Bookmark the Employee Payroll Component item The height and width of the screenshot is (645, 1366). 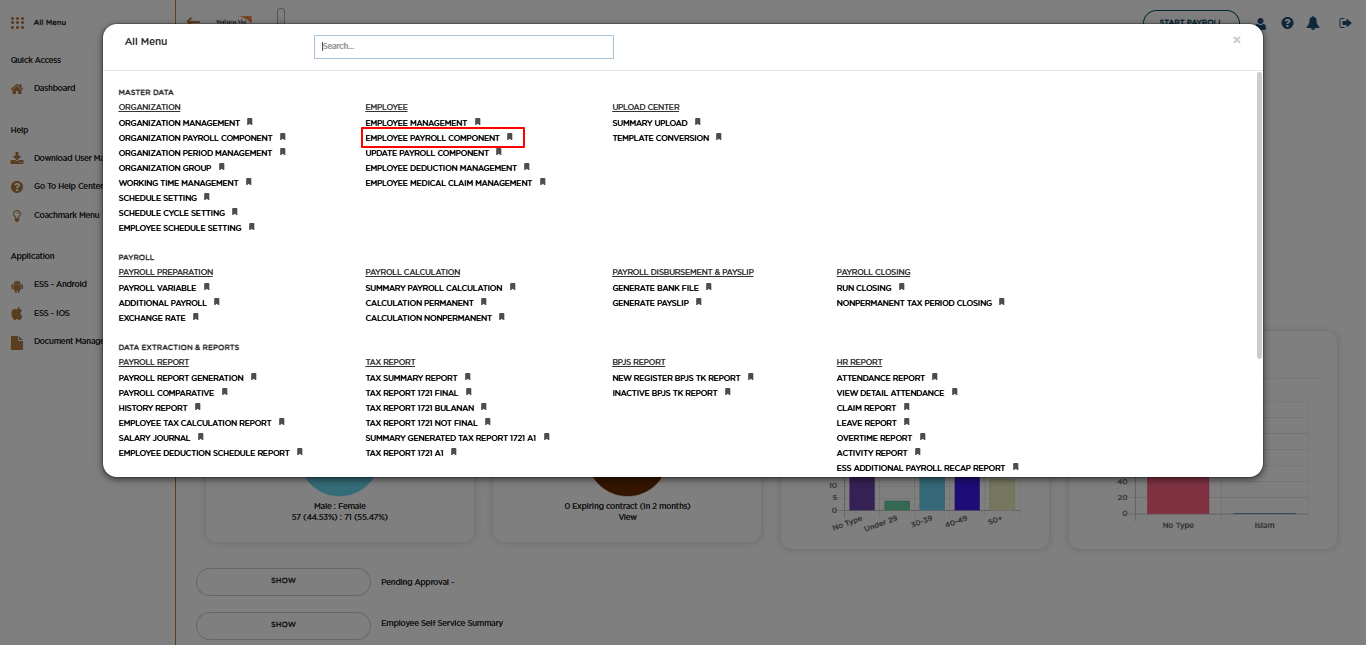pyautogui.click(x=510, y=137)
